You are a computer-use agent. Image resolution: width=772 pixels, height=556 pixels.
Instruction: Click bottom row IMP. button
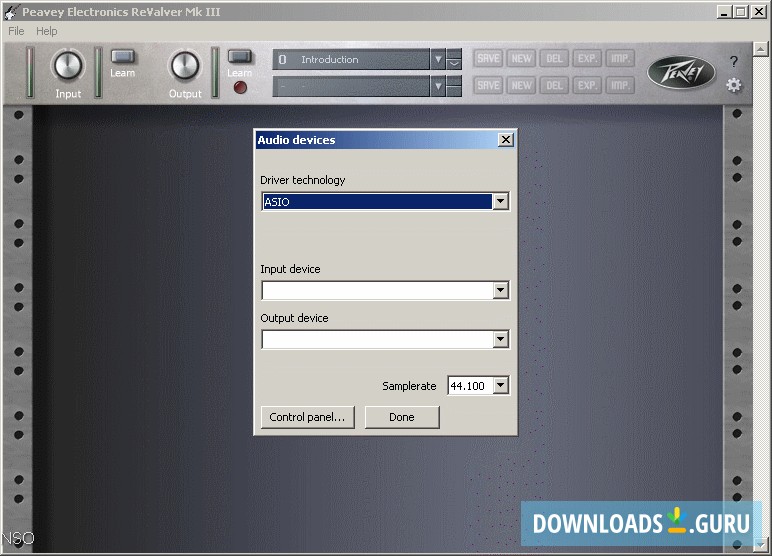tap(620, 85)
